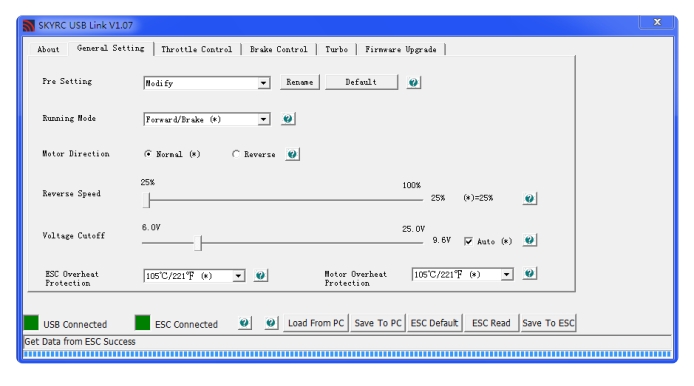
Task: Click help icon next to ESC Overheat Protection dropdown
Action: pos(261,275)
